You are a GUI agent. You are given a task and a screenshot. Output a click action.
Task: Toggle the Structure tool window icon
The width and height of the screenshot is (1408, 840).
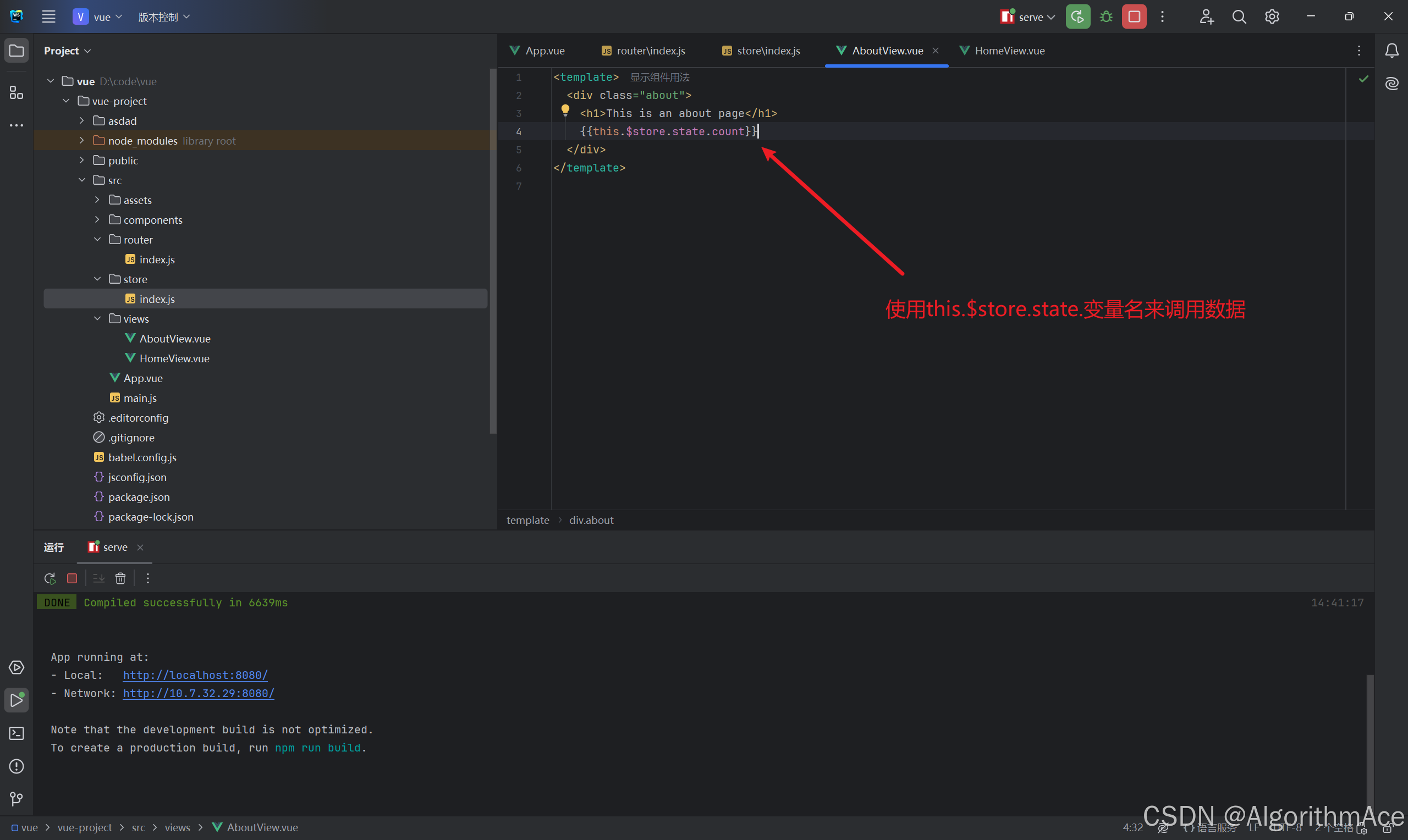(x=16, y=92)
